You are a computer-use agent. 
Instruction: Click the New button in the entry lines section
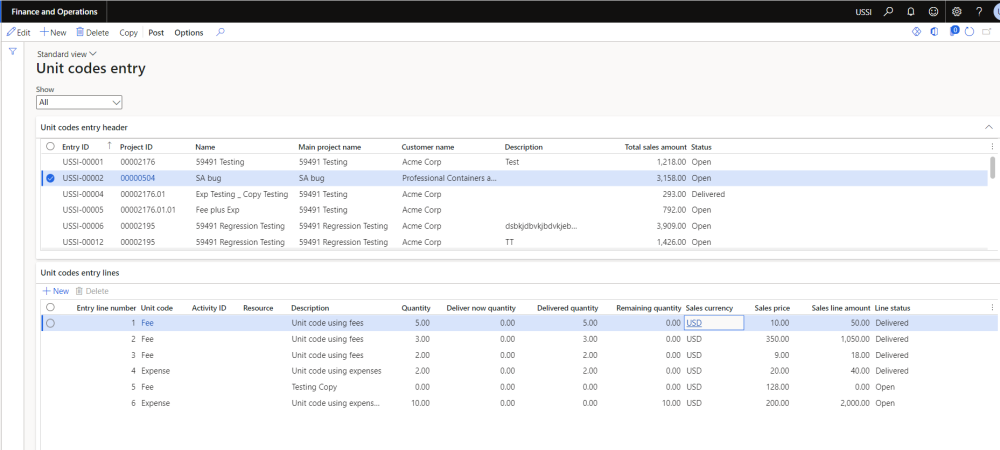(55, 291)
